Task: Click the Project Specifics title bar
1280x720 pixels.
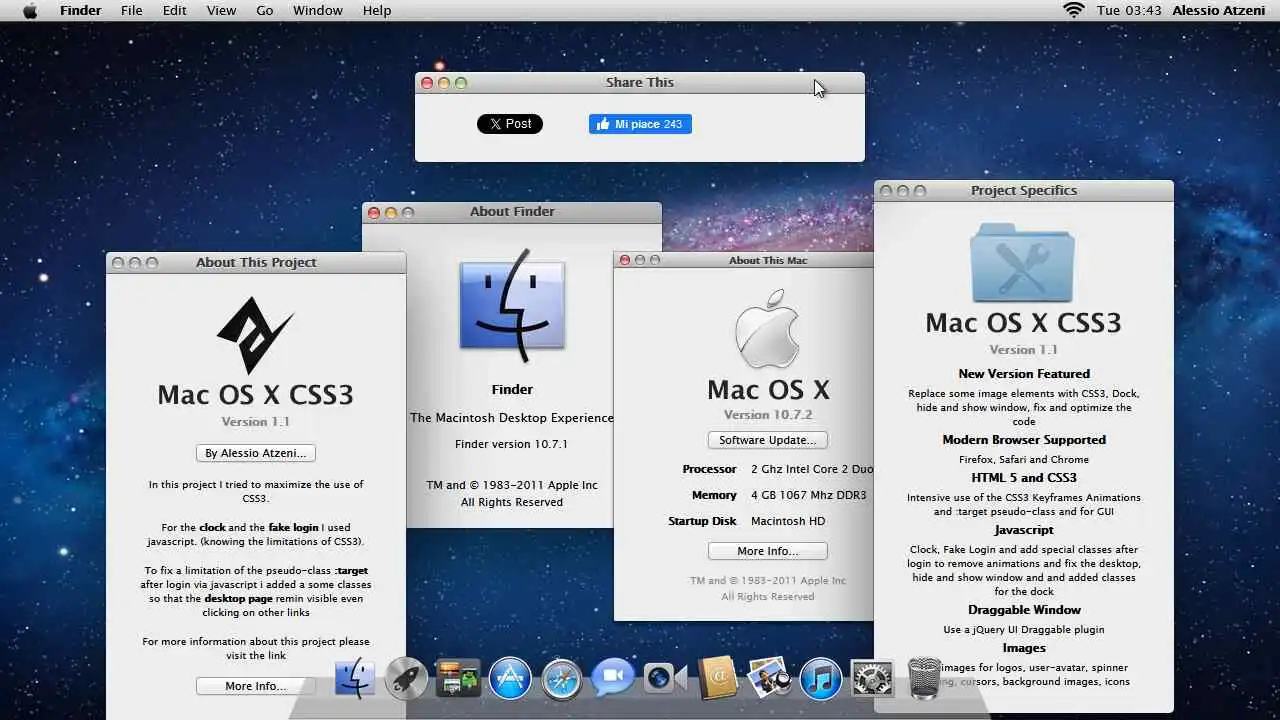Action: pos(1024,190)
